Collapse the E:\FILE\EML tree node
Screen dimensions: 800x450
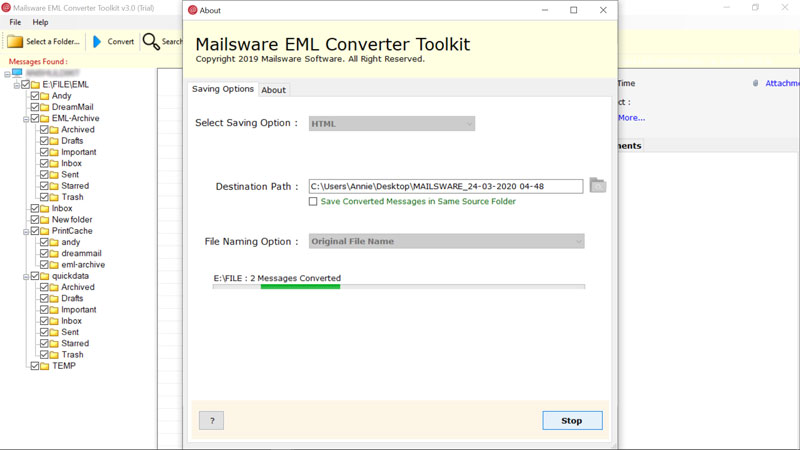tap(16, 85)
